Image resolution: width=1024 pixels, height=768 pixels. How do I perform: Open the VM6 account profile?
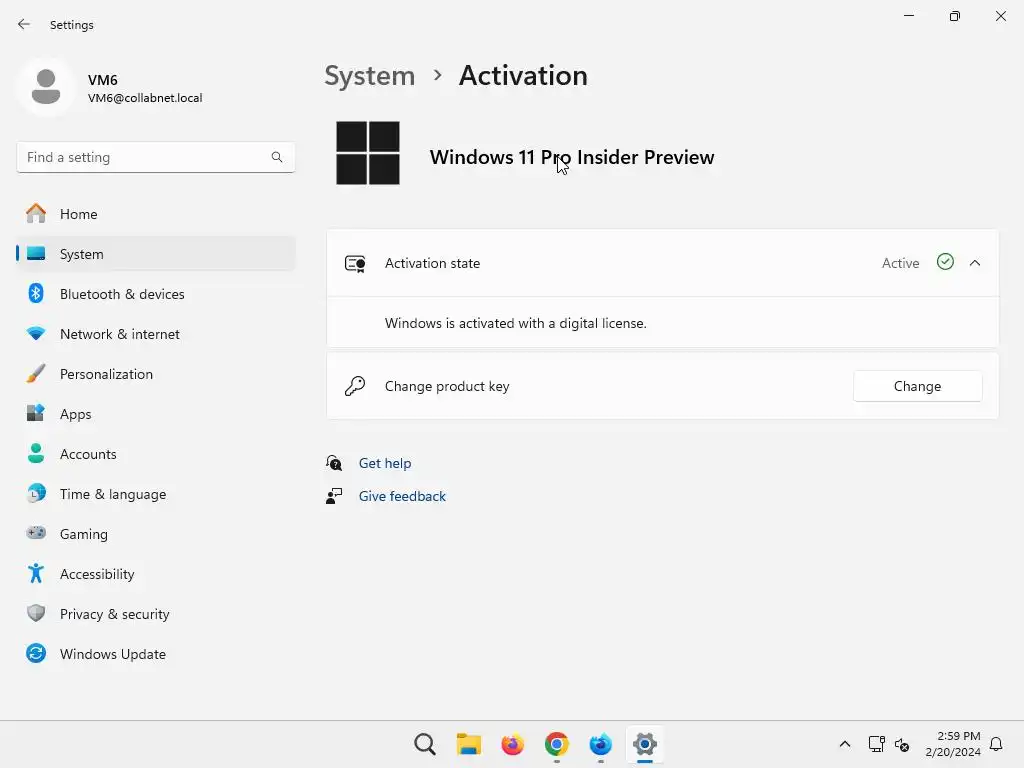tap(110, 88)
